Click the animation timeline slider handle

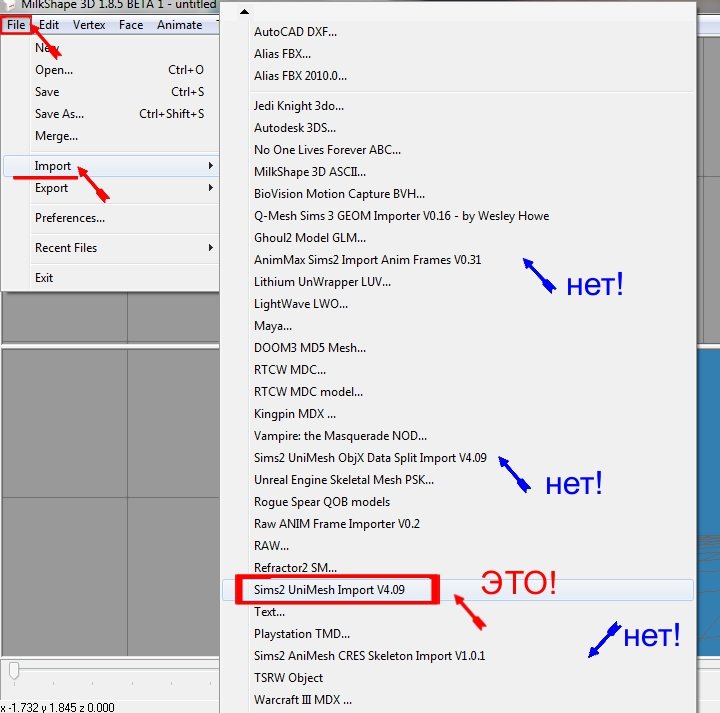coord(14,671)
